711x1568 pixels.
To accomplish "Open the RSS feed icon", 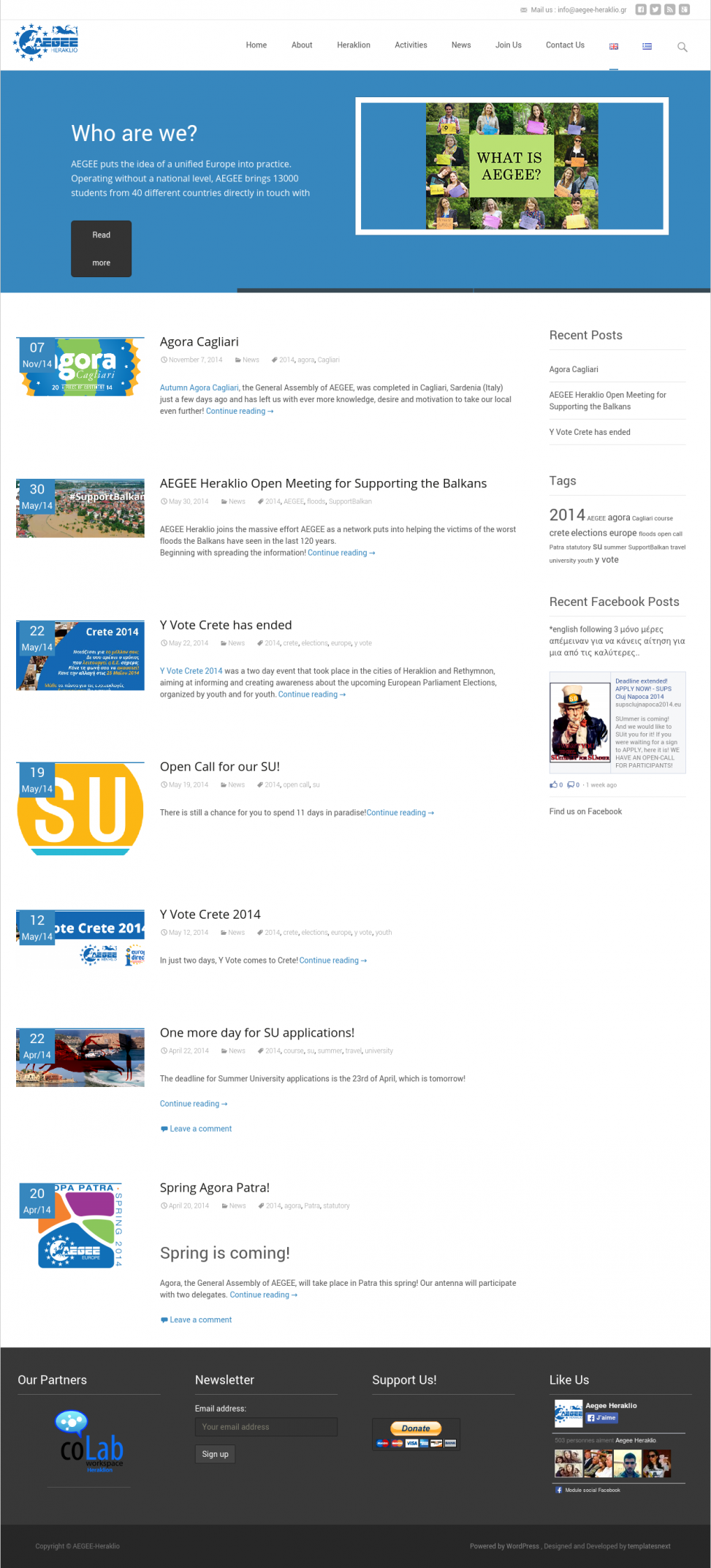I will click(x=669, y=10).
